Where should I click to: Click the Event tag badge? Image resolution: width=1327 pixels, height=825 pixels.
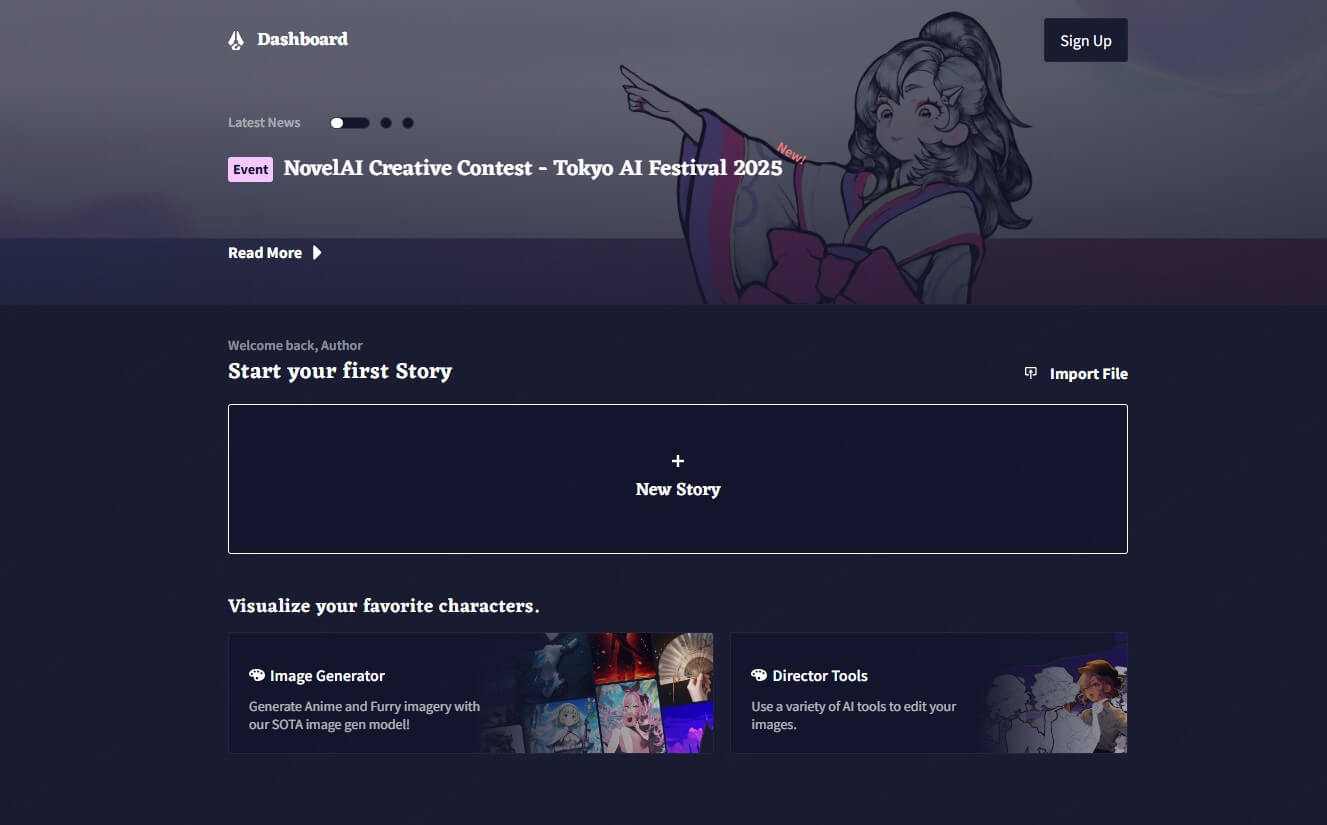pos(250,169)
